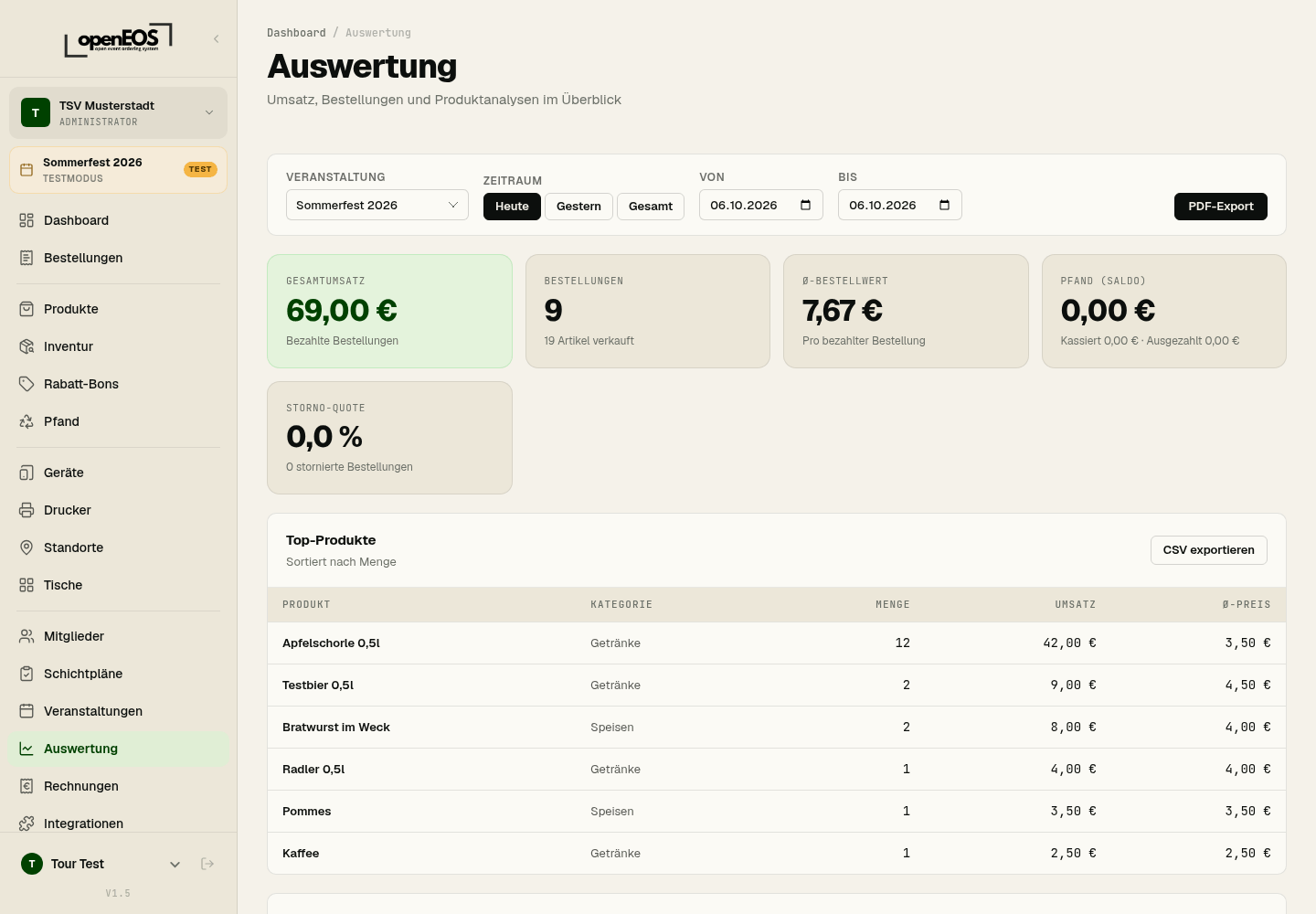Click the Mitglieder people icon

click(27, 636)
